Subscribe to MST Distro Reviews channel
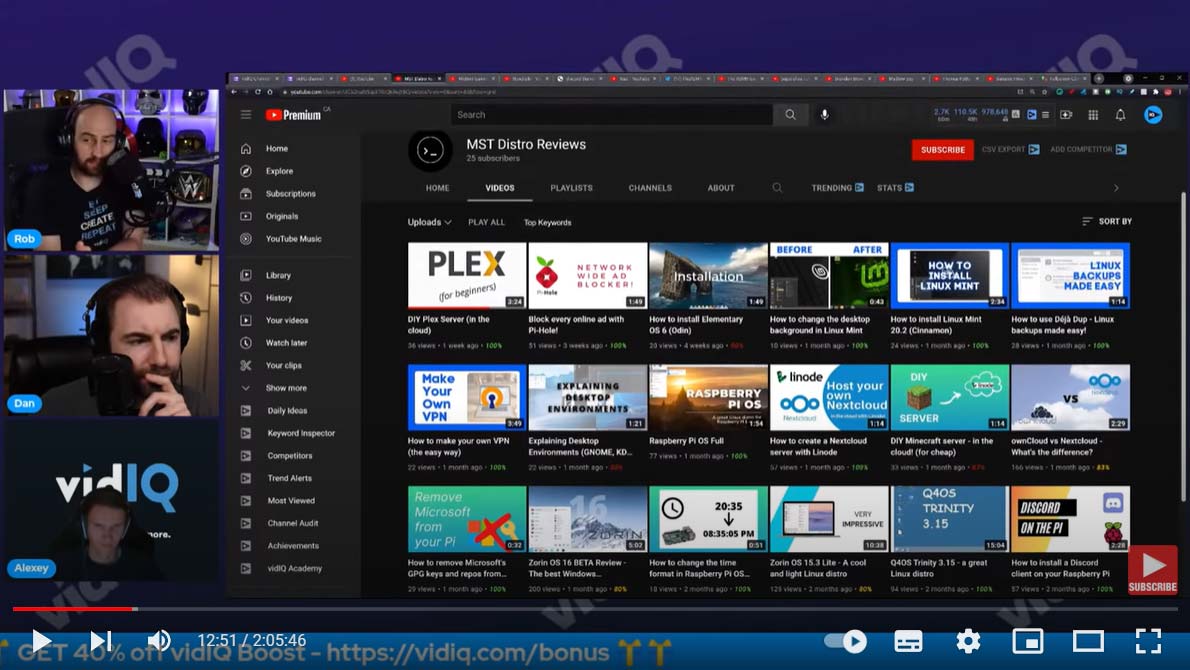The height and width of the screenshot is (670, 1190). point(943,150)
